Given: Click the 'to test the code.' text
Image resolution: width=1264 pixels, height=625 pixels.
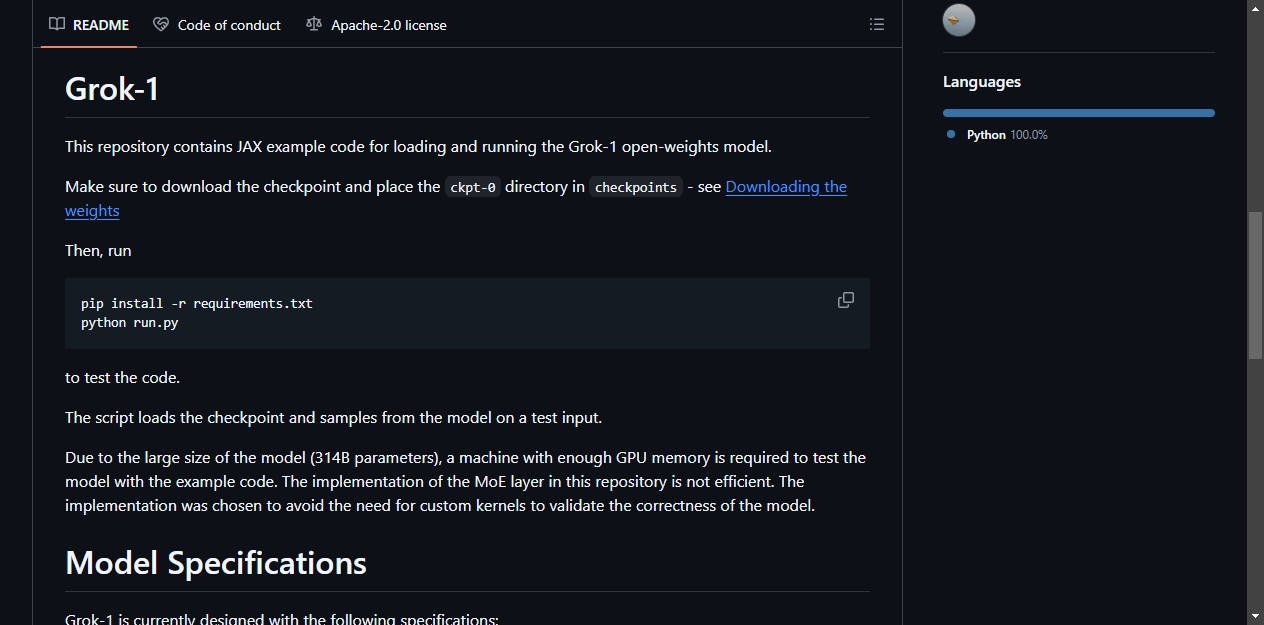Looking at the screenshot, I should tap(123, 378).
